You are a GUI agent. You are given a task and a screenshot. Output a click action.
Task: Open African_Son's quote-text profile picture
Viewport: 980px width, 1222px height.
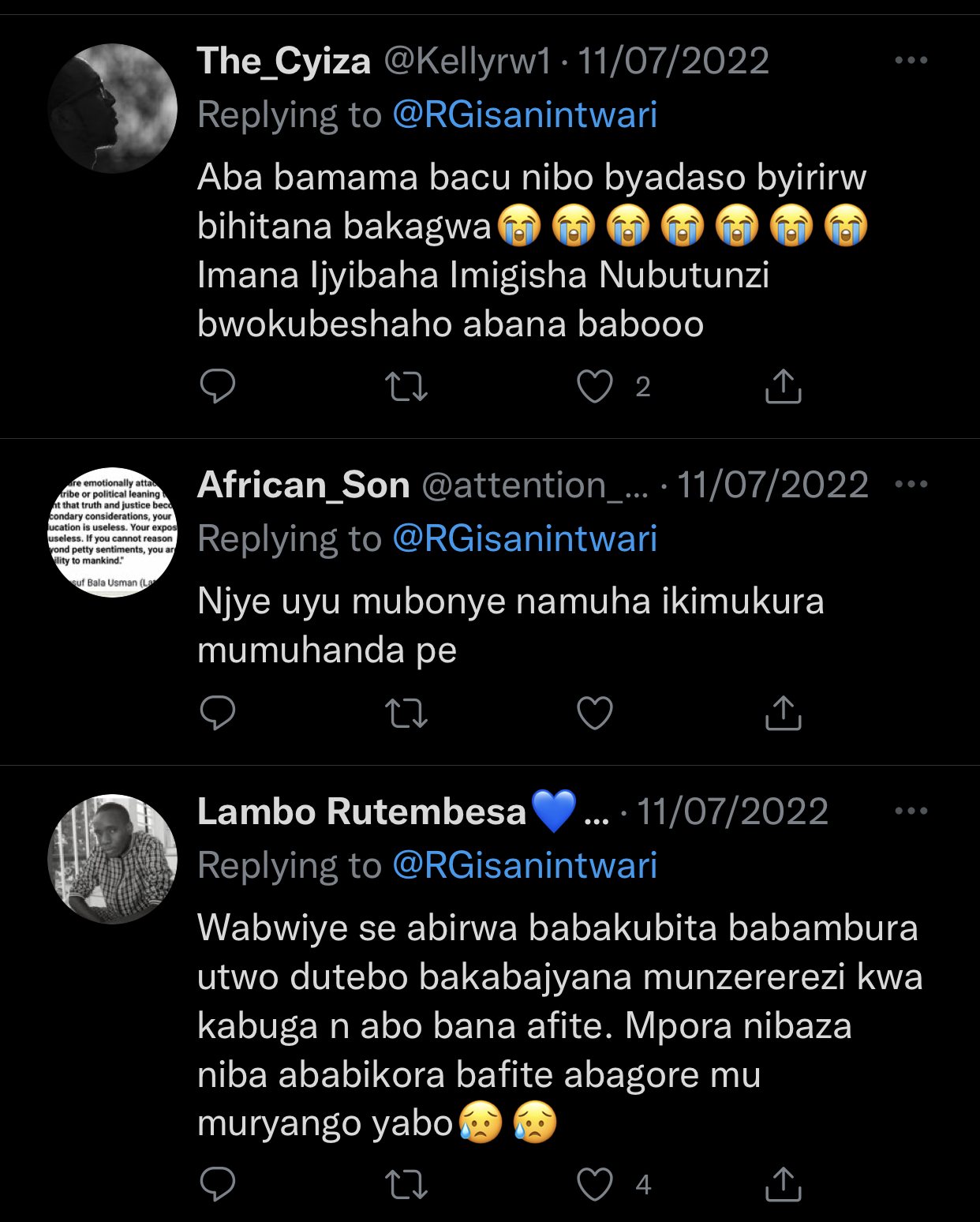113,532
